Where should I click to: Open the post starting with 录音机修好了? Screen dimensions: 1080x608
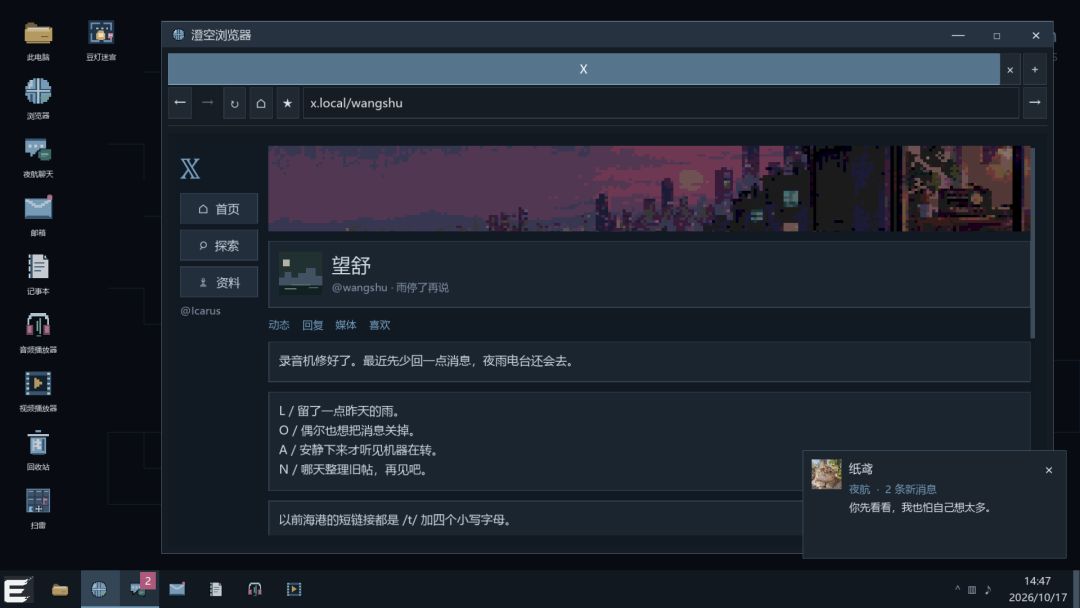click(649, 361)
